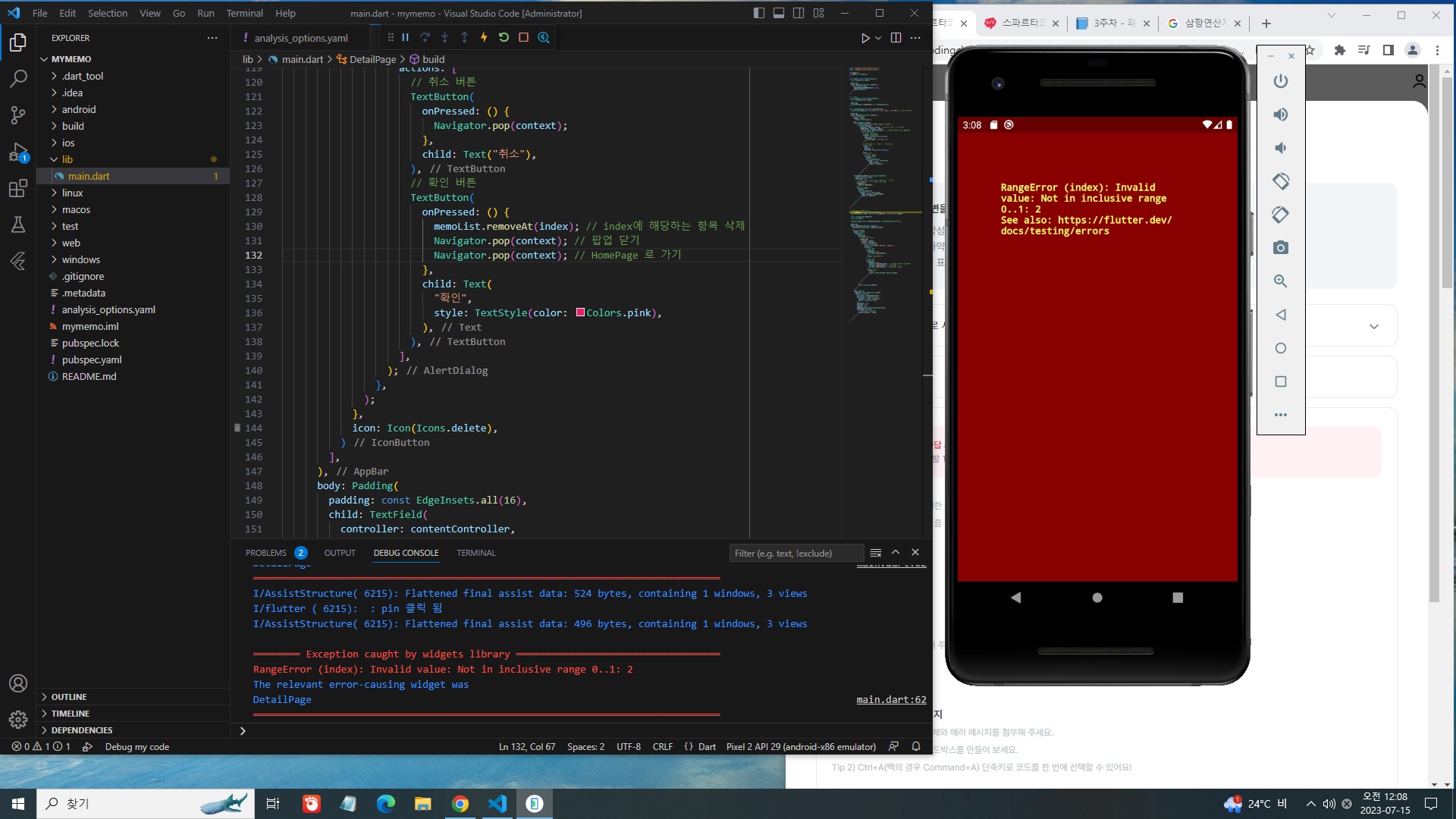This screenshot has width=1456, height=819.
Task: Stop the debug session
Action: pyautogui.click(x=523, y=37)
